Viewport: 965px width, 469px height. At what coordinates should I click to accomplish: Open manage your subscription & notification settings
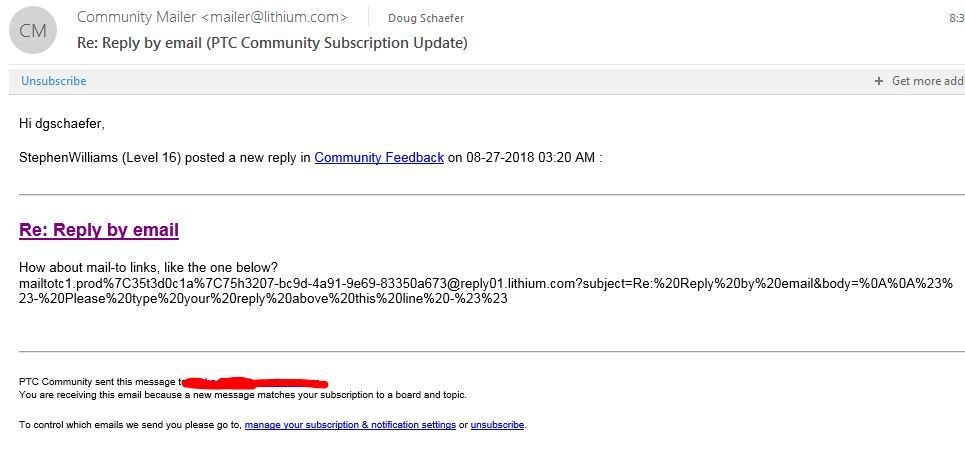coord(350,425)
